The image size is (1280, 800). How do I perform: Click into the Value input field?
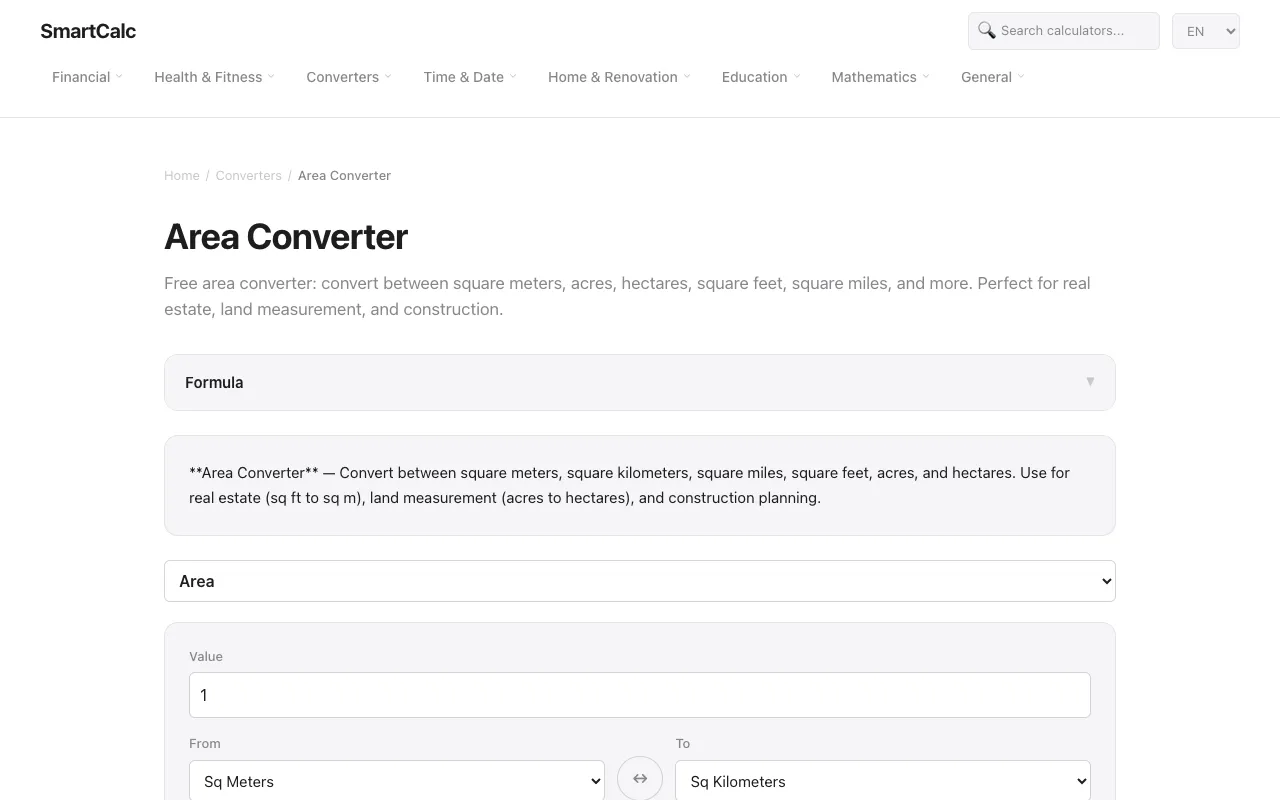point(640,695)
